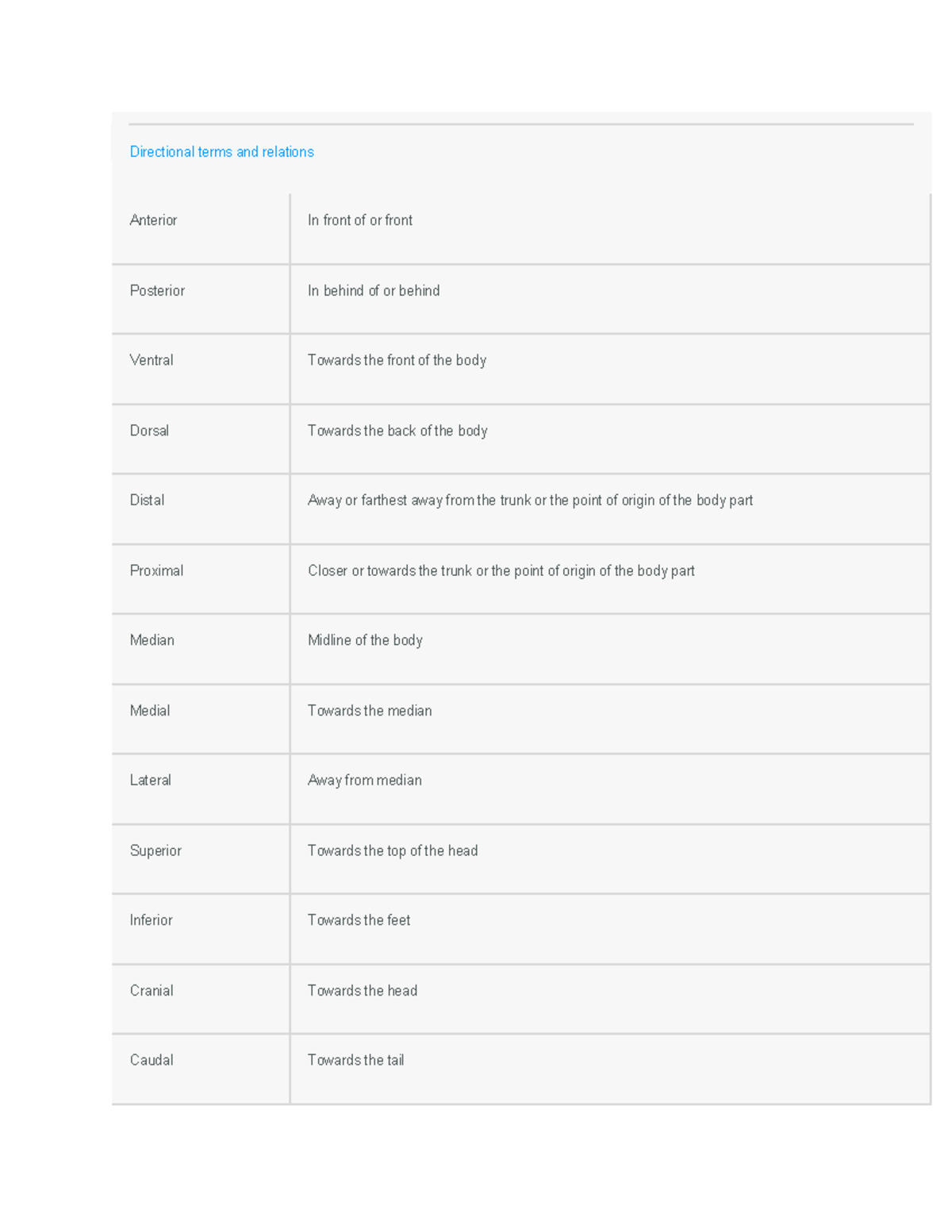952x1232 pixels.
Task: Open the Directional terms and relations link
Action: [221, 152]
